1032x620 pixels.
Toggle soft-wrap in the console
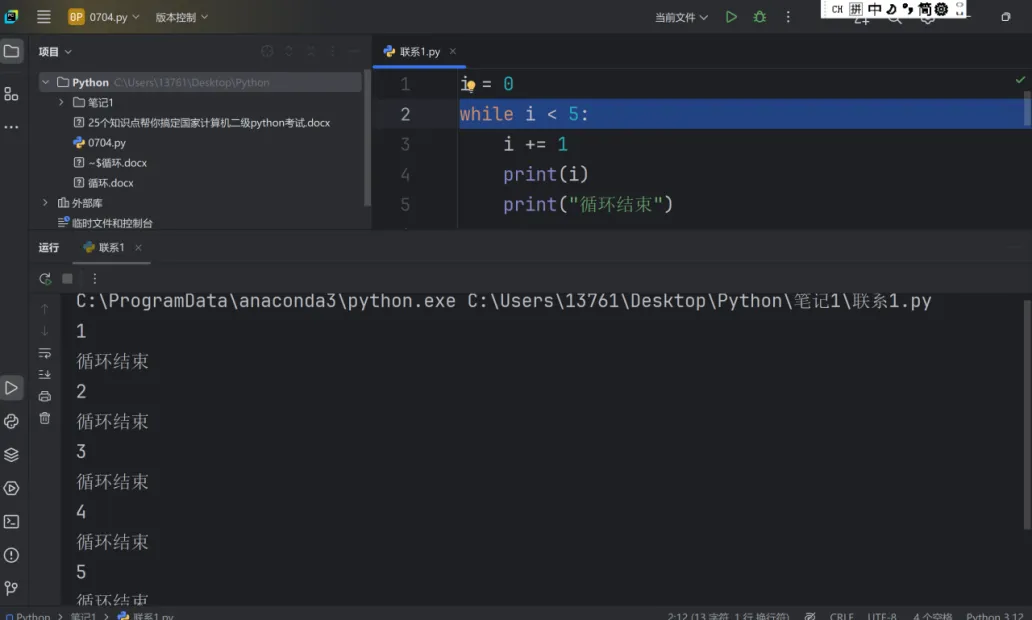click(45, 353)
